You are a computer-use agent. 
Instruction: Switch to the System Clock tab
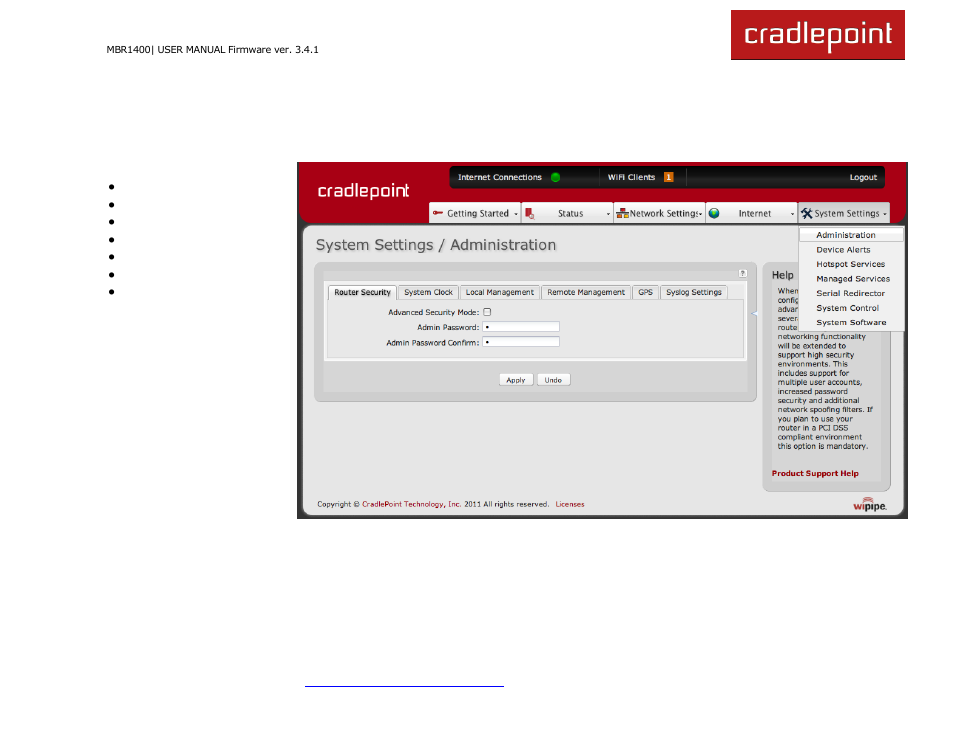pos(428,293)
